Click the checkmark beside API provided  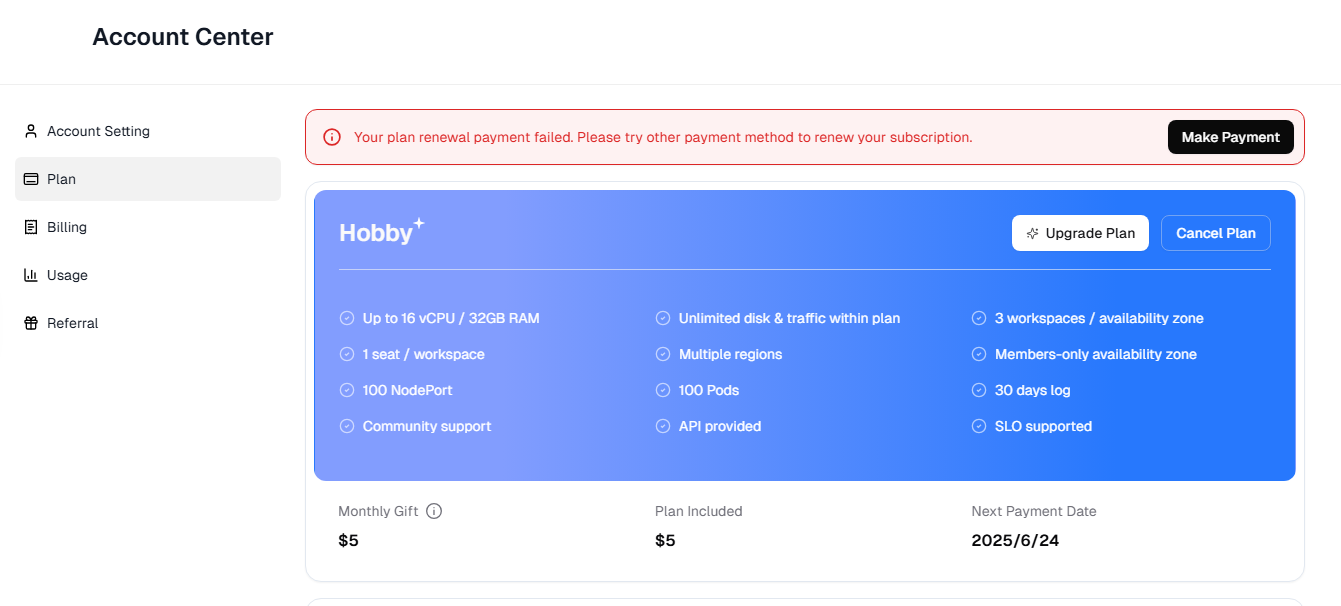(x=663, y=426)
